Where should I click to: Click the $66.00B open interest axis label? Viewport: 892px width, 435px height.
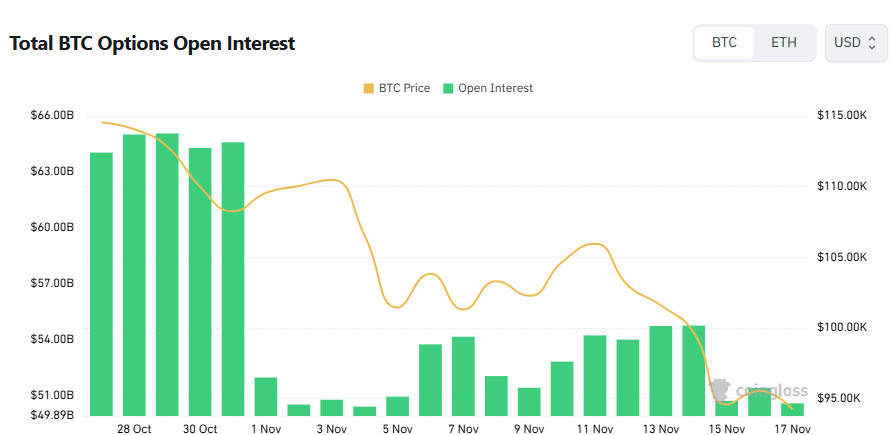[x=52, y=116]
